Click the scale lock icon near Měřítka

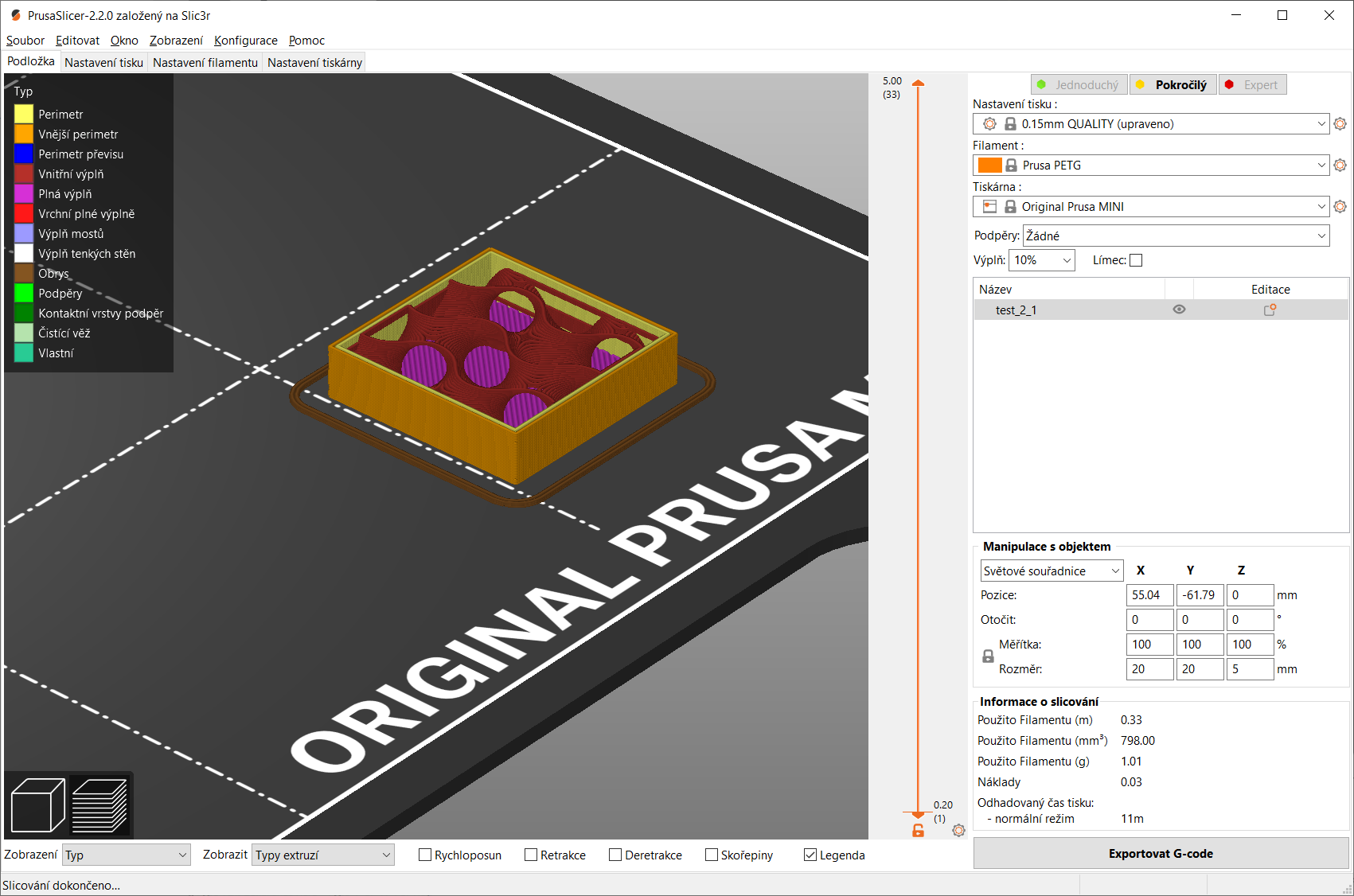[x=988, y=656]
